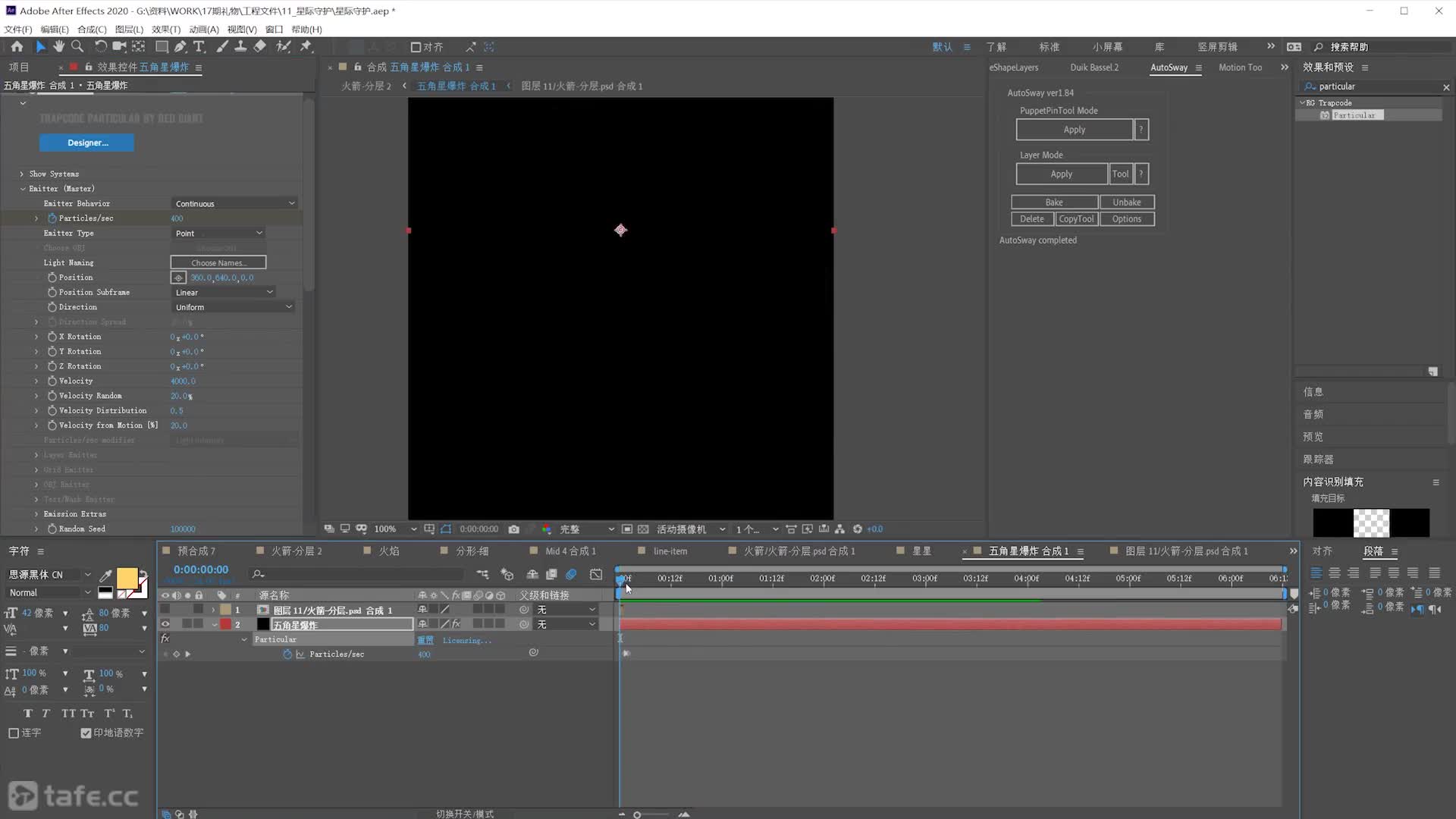This screenshot has height=819, width=1456.
Task: Uncheck the 印地语数字 checkbox
Action: tap(86, 733)
